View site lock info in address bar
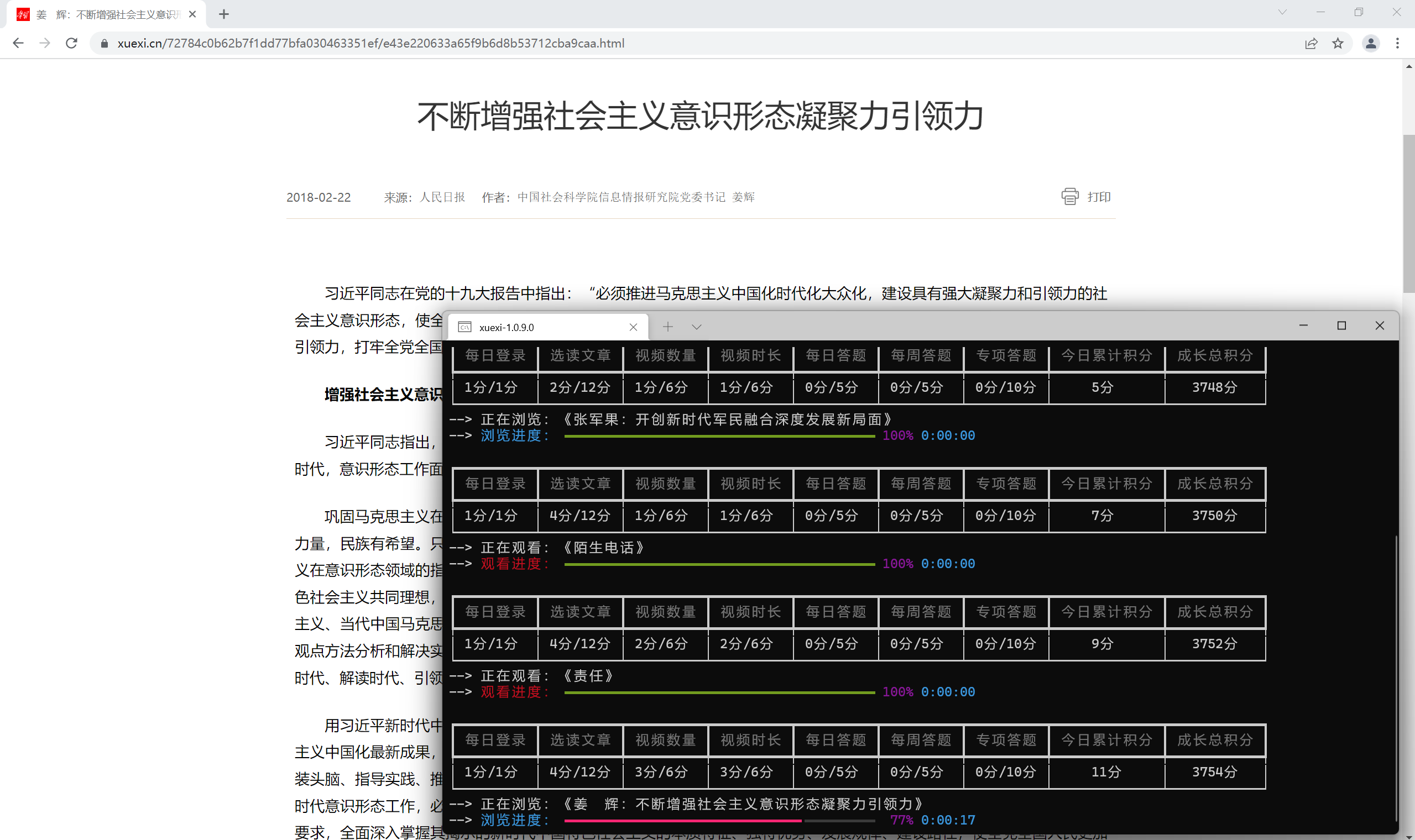This screenshot has width=1415, height=840. 104,44
